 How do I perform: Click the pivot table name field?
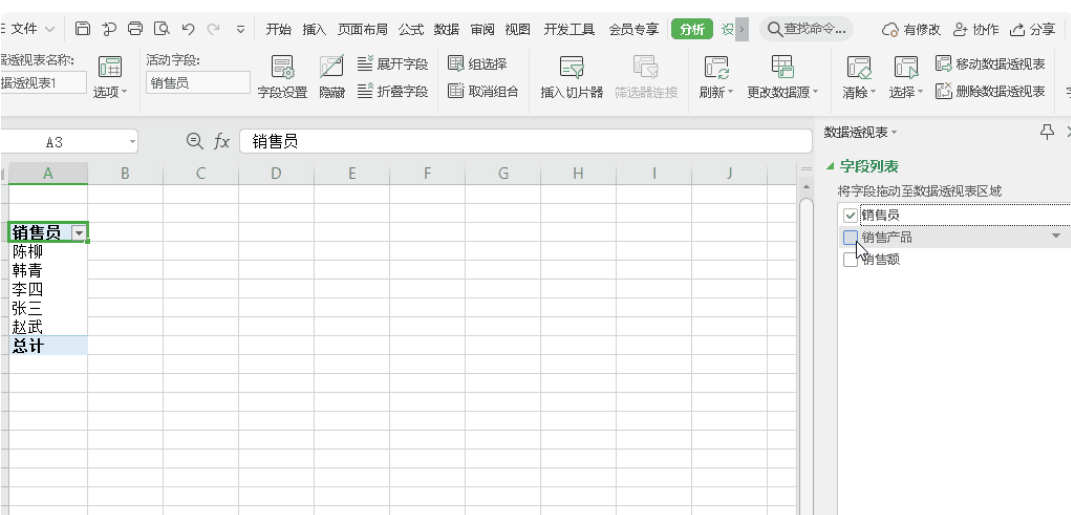click(x=43, y=83)
